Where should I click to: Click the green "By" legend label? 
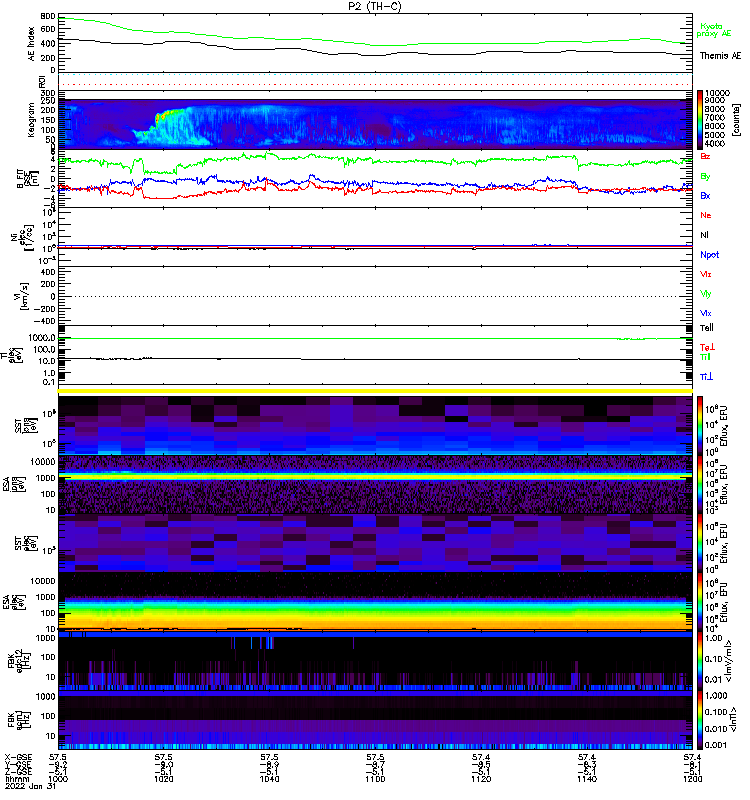(705, 177)
